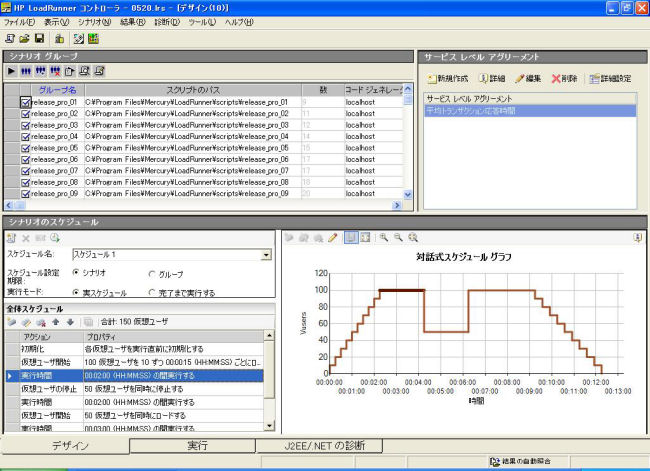Click the グループ名 column header
Image resolution: width=650 pixels, height=471 pixels.
click(58, 90)
